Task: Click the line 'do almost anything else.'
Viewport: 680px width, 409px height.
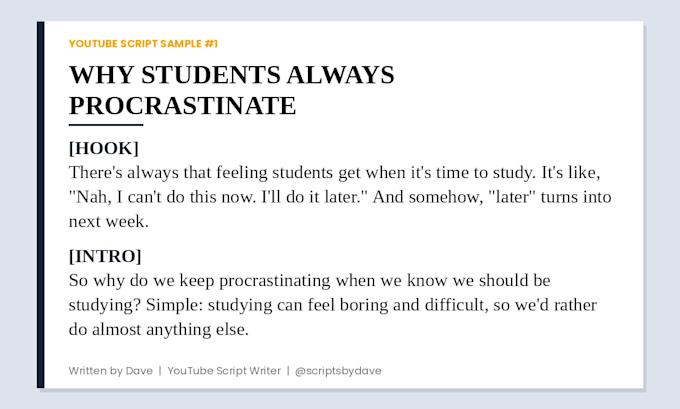Action: pos(159,330)
